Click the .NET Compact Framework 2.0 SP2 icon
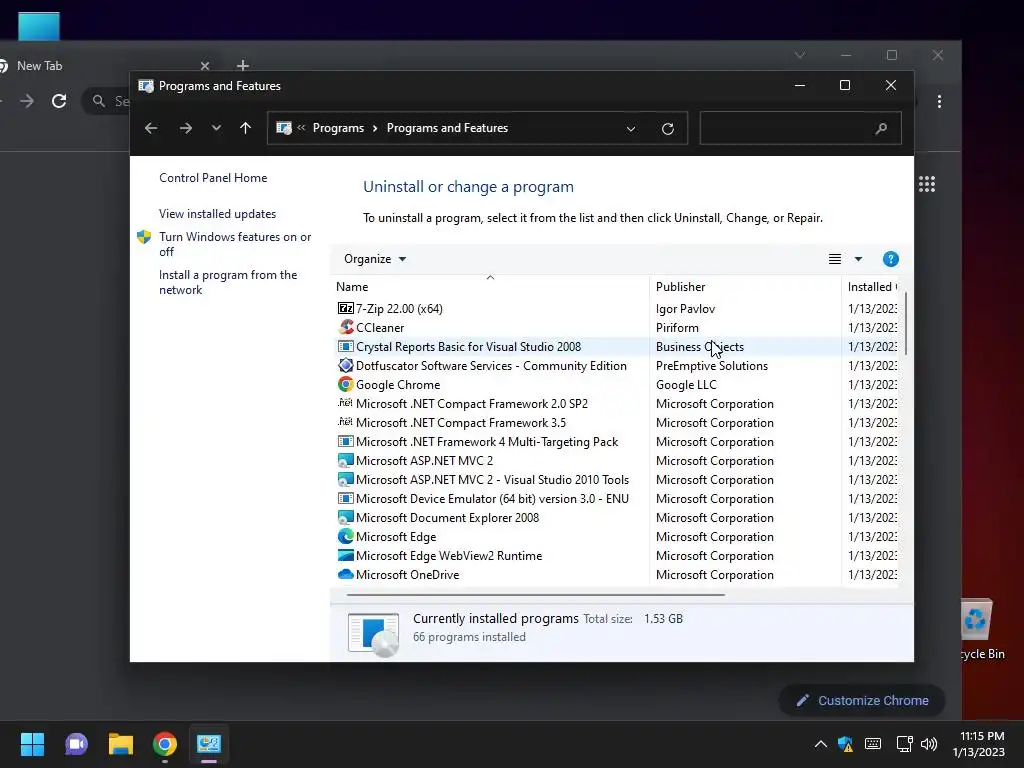Screen dimensions: 1024x768 click(345, 403)
